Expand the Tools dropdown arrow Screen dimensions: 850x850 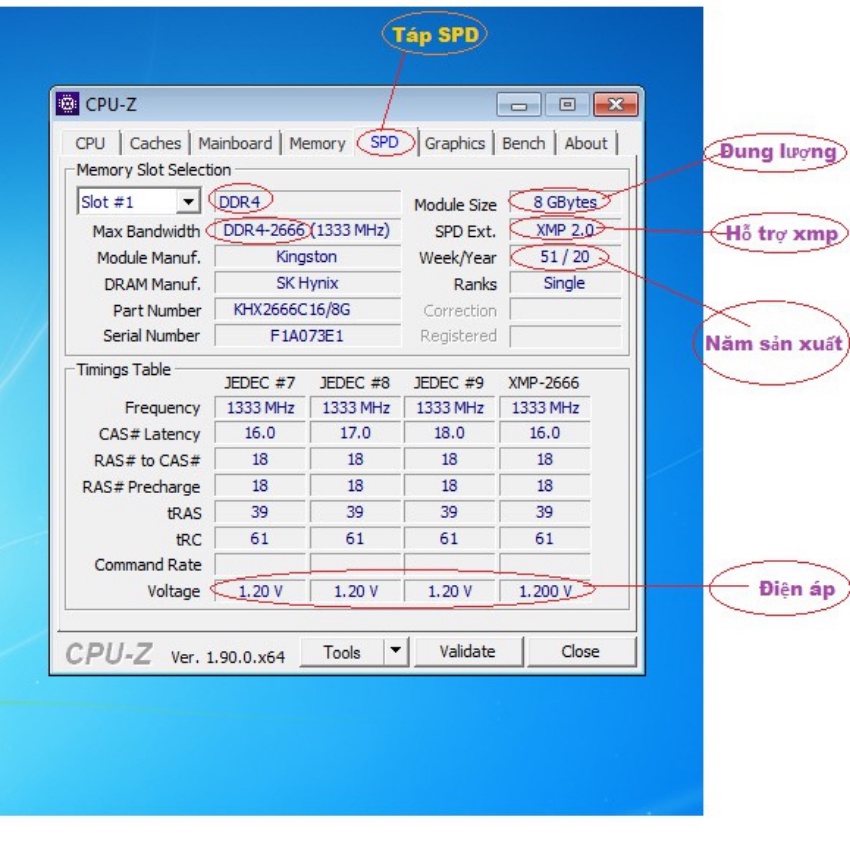(396, 652)
